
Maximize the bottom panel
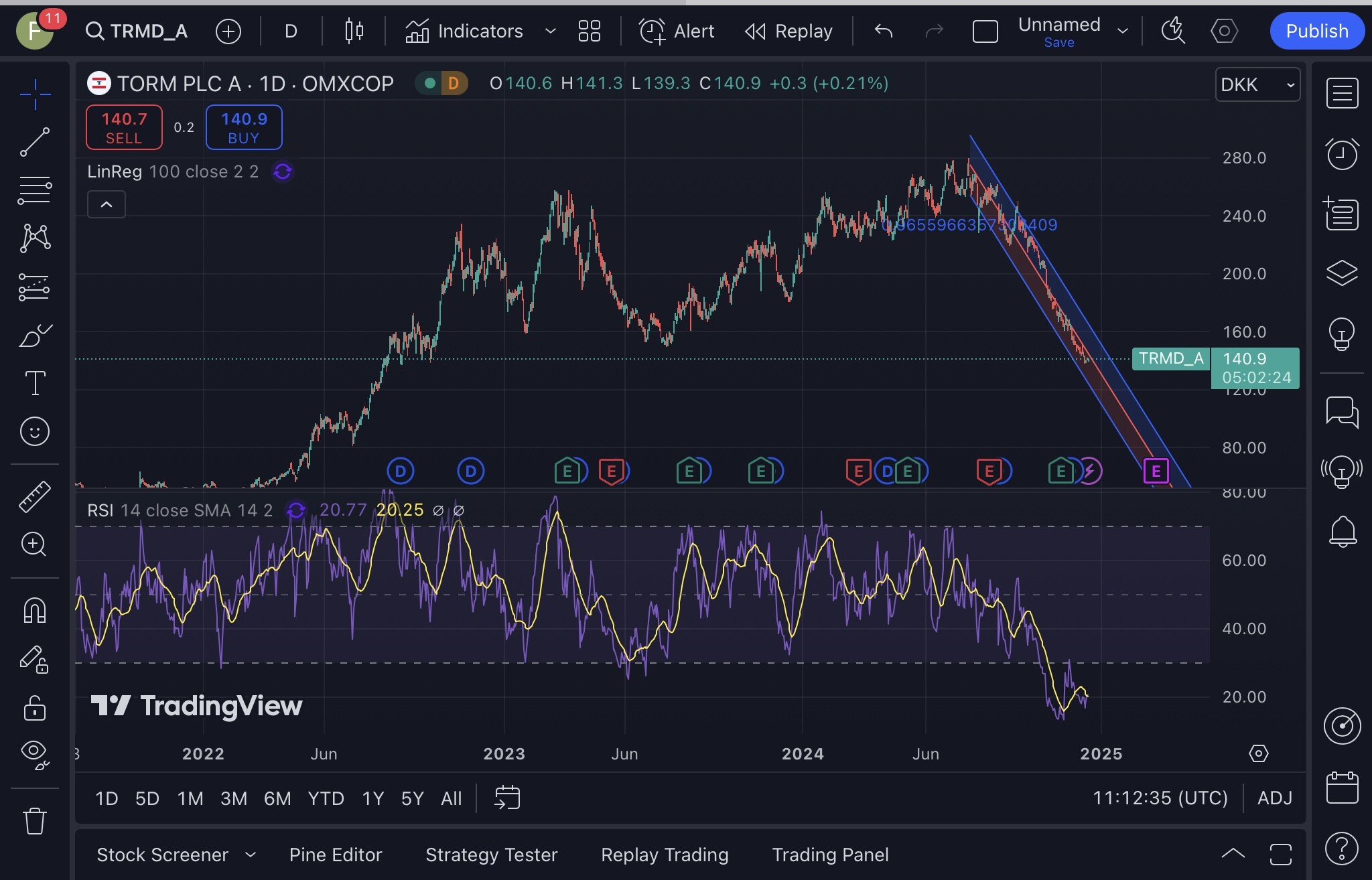1281,854
